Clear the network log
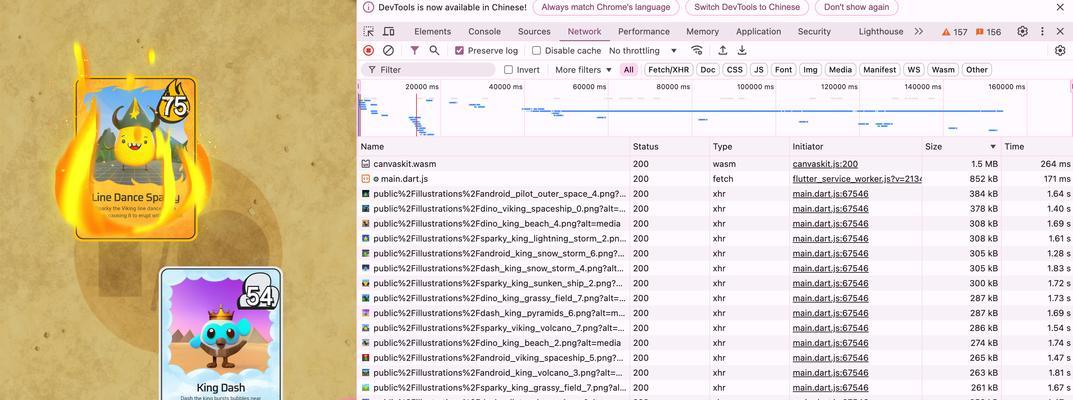The image size is (1073, 400). pyautogui.click(x=388, y=51)
